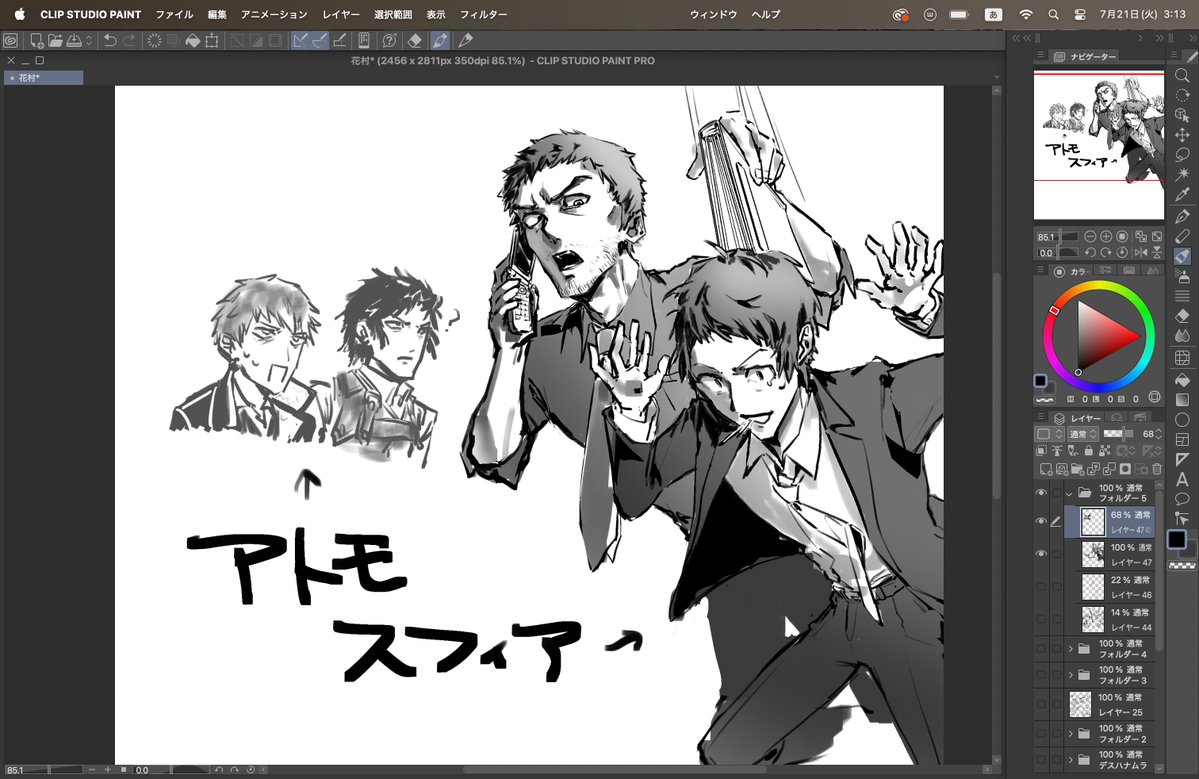Click the Wi-Fi status icon
The width and height of the screenshot is (1199, 779).
pos(1025,15)
